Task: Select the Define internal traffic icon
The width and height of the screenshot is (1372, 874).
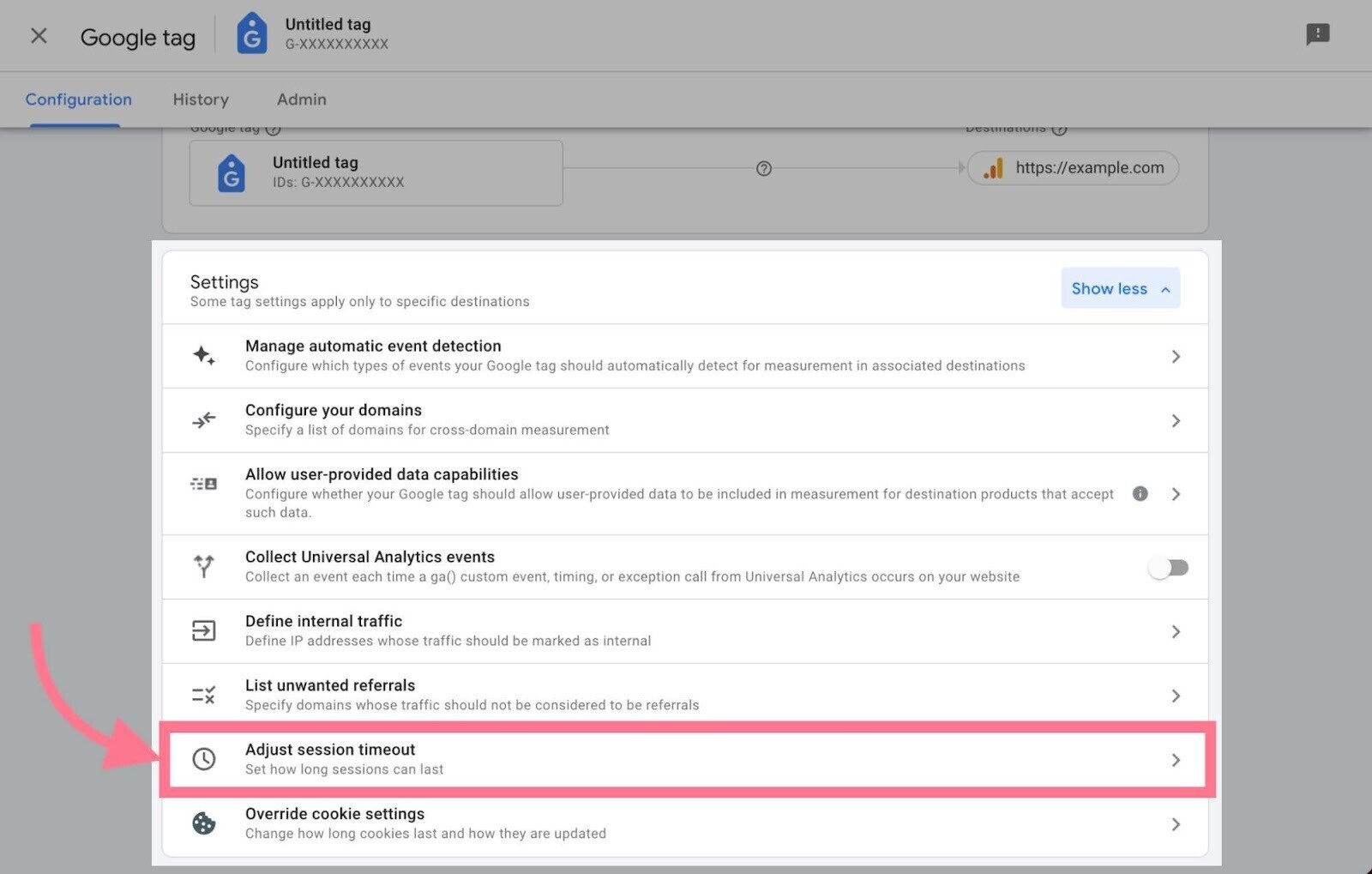Action: [203, 630]
